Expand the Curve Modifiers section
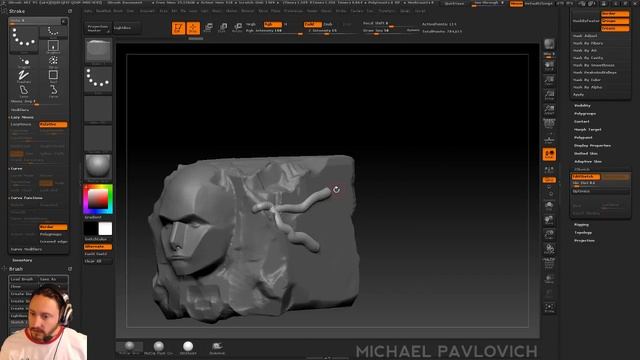The height and width of the screenshot is (360, 640). pyautogui.click(x=26, y=249)
